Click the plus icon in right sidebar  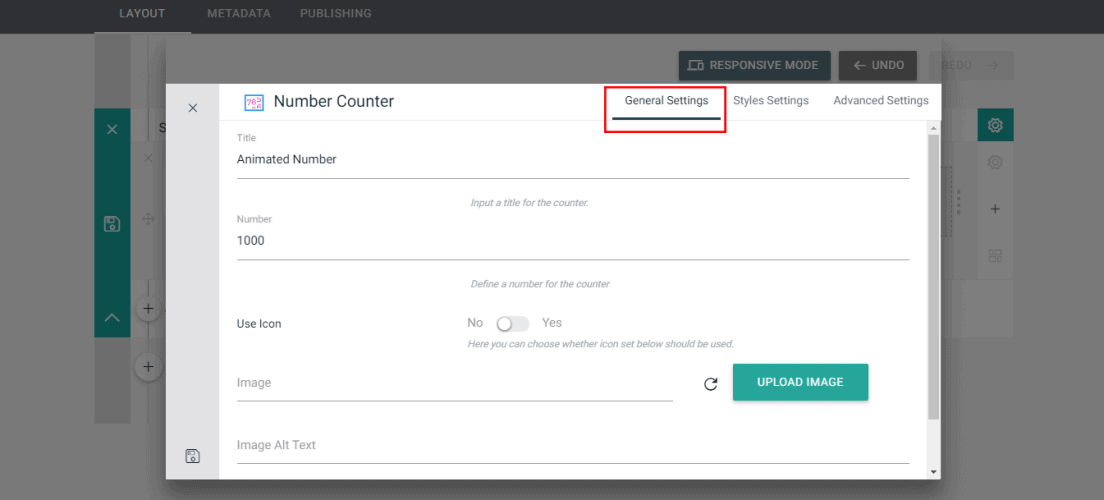995,209
